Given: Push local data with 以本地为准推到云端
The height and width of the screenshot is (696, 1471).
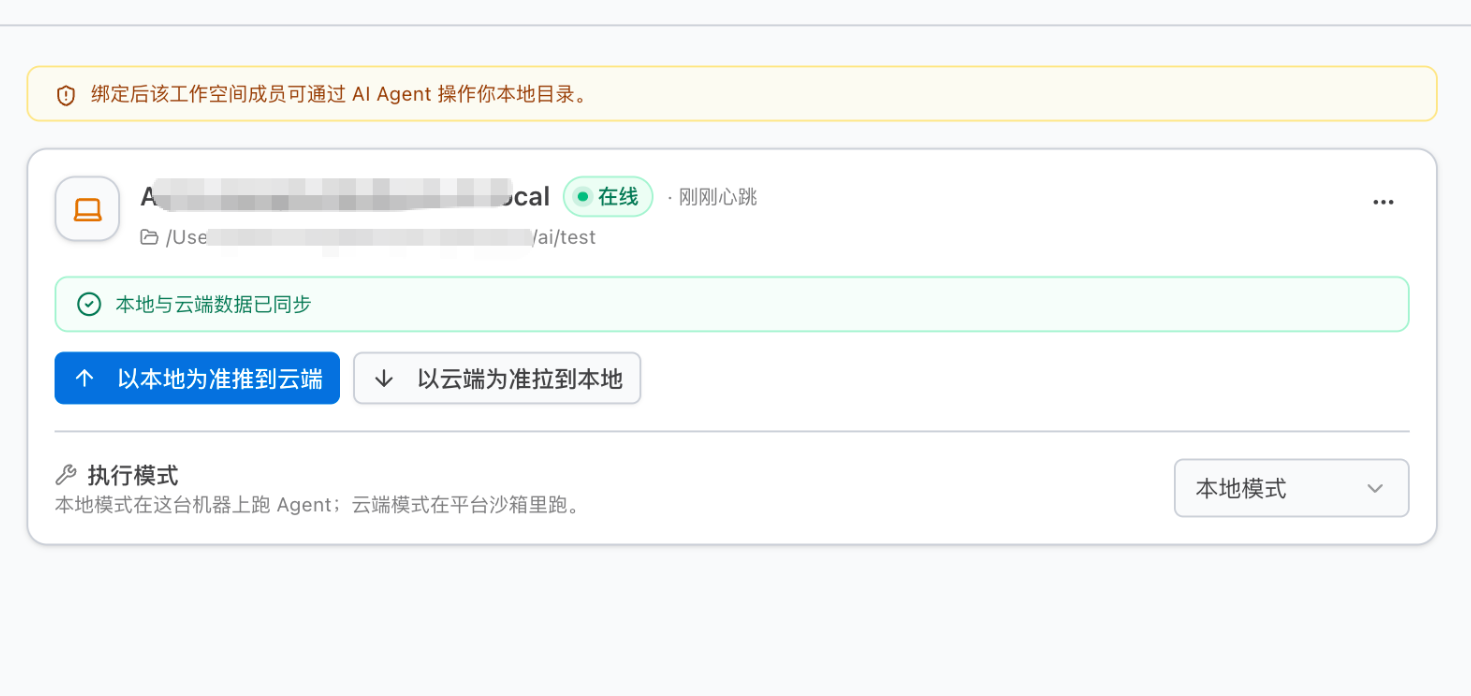Looking at the screenshot, I should tap(197, 378).
